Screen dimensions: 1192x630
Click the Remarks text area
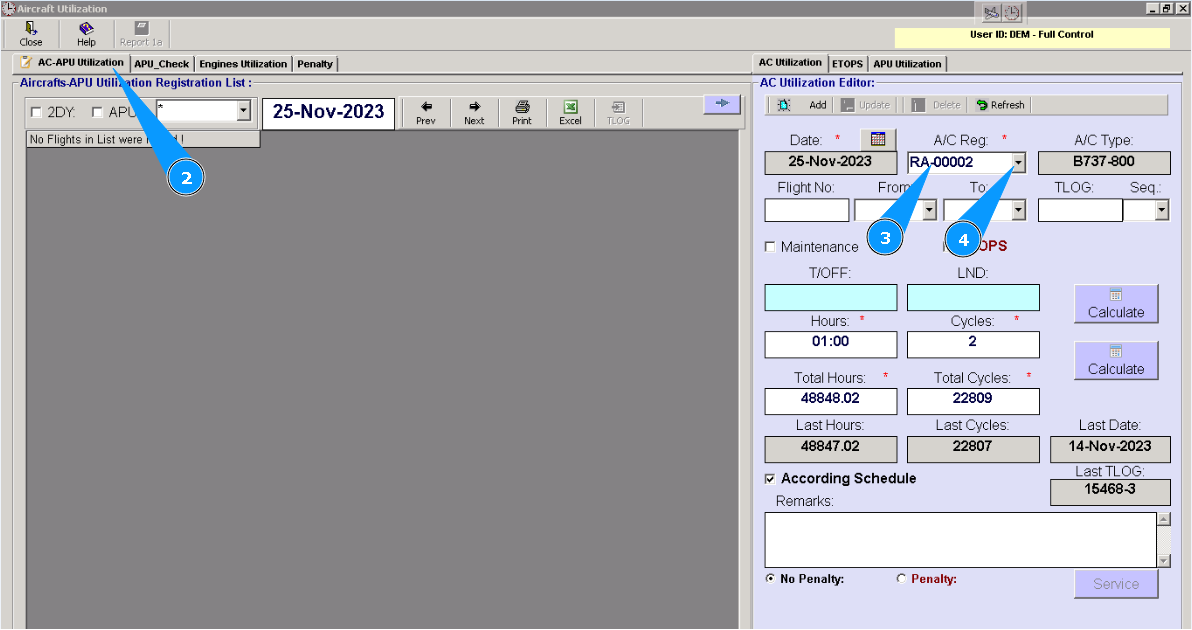pyautogui.click(x=960, y=540)
